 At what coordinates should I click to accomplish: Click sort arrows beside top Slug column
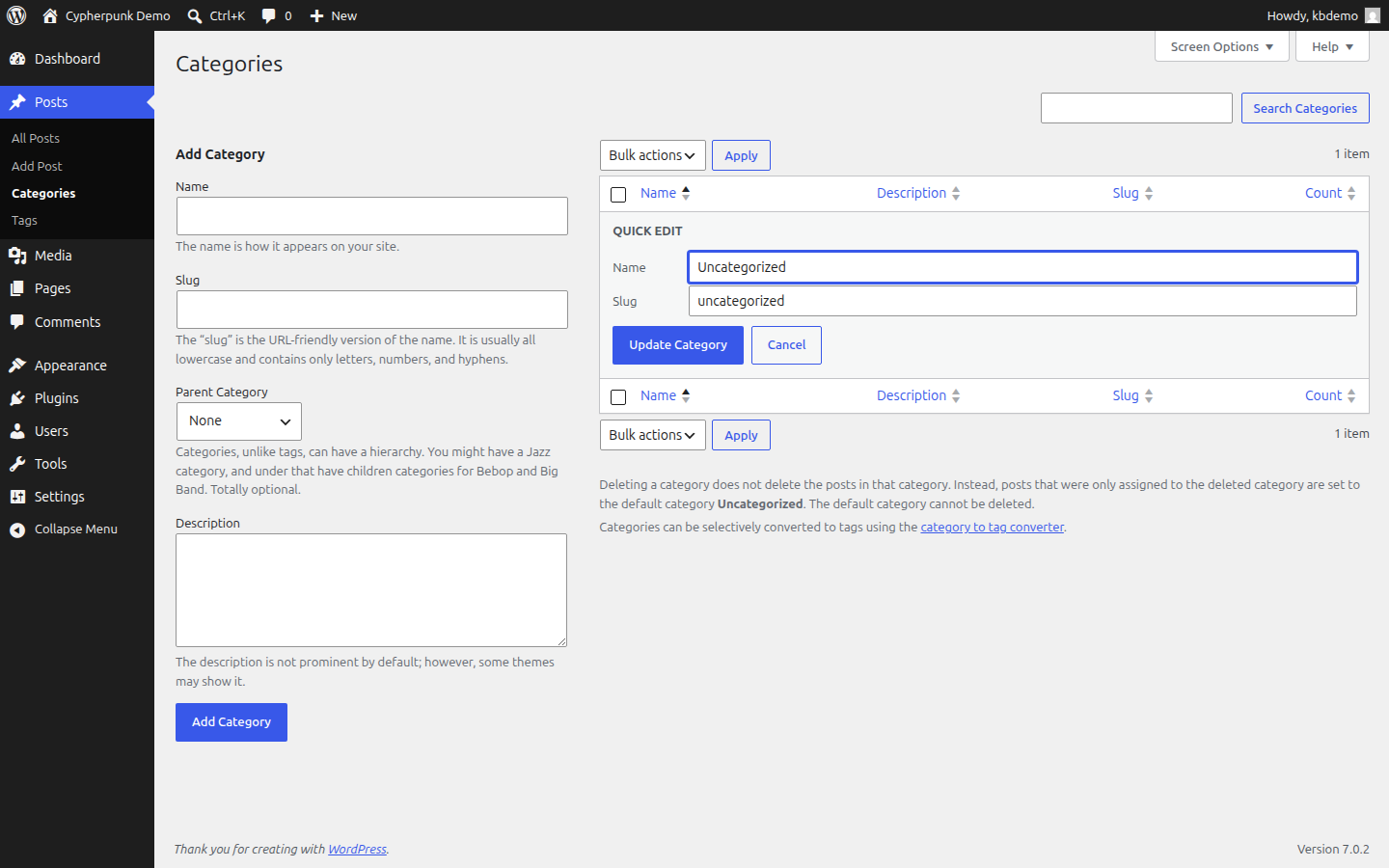click(1149, 193)
